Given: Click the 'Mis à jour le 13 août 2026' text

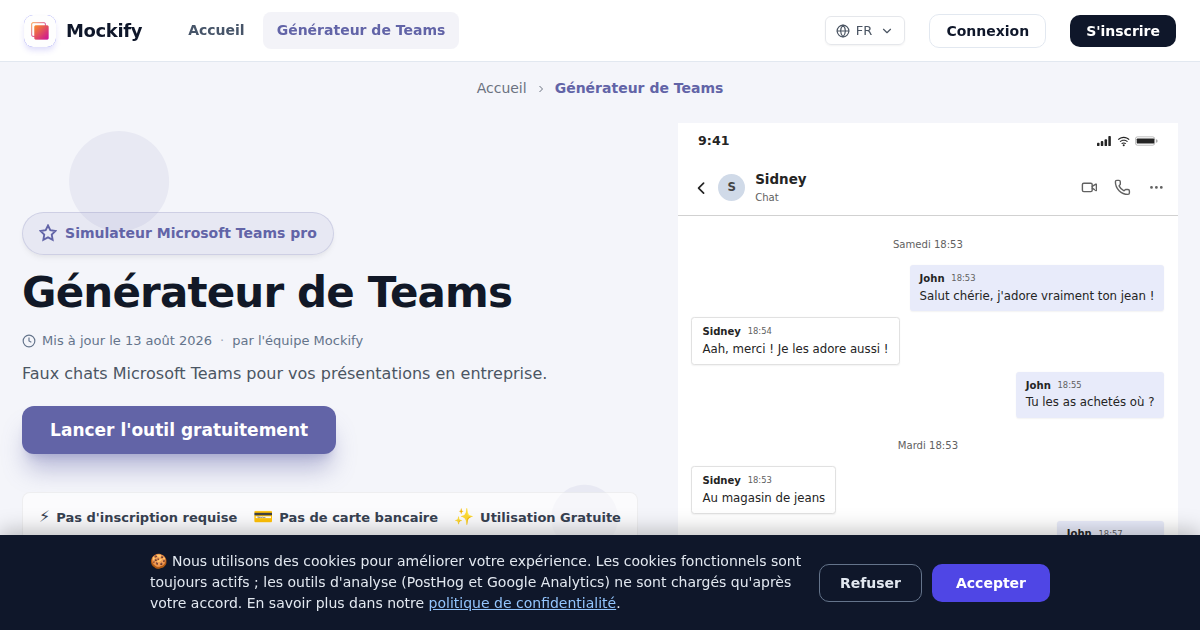Looking at the screenshot, I should (x=127, y=341).
